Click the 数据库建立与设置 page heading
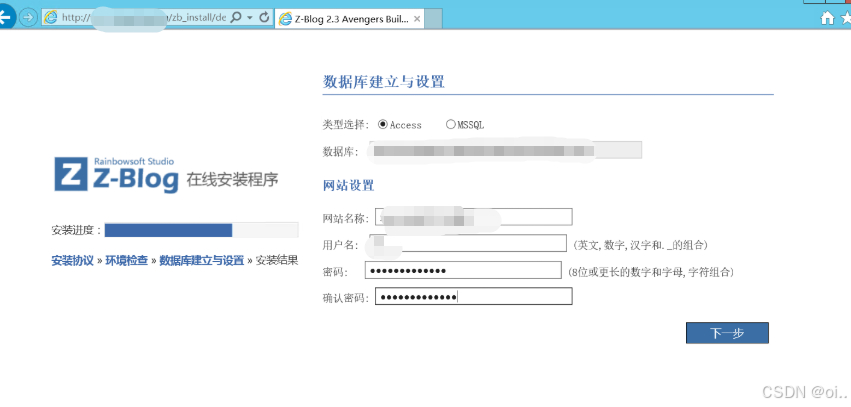Image resolution: width=851 pixels, height=407 pixels. [x=384, y=82]
